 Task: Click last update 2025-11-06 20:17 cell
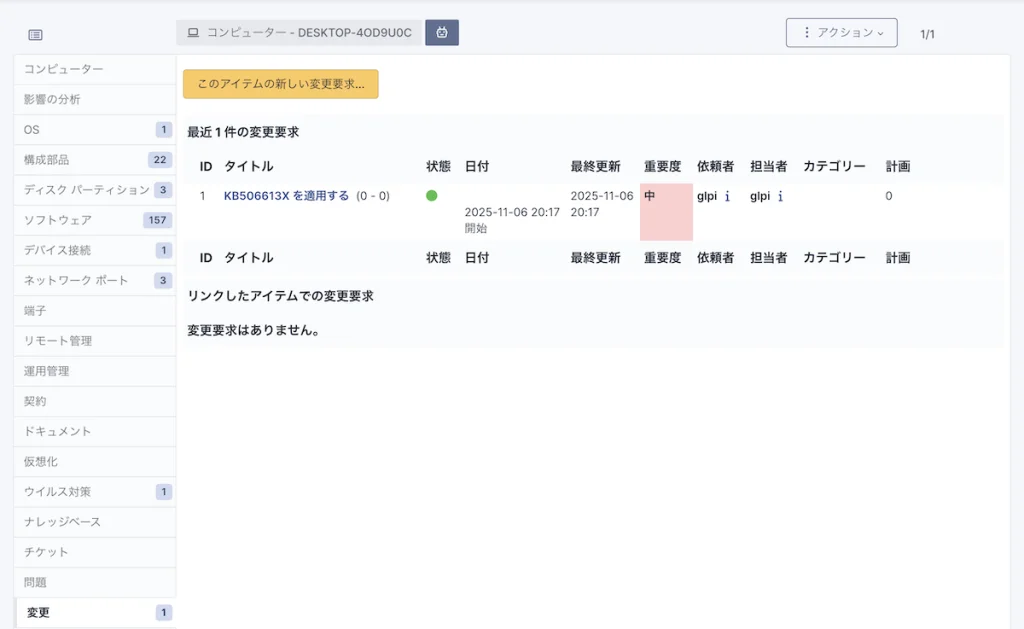[601, 204]
